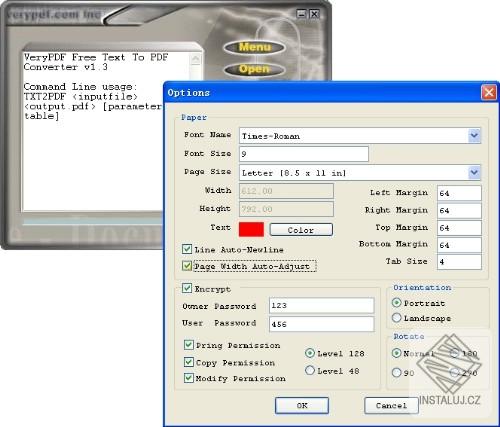The image size is (500, 427).
Task: Select 90 degree rotation
Action: pyautogui.click(x=396, y=372)
